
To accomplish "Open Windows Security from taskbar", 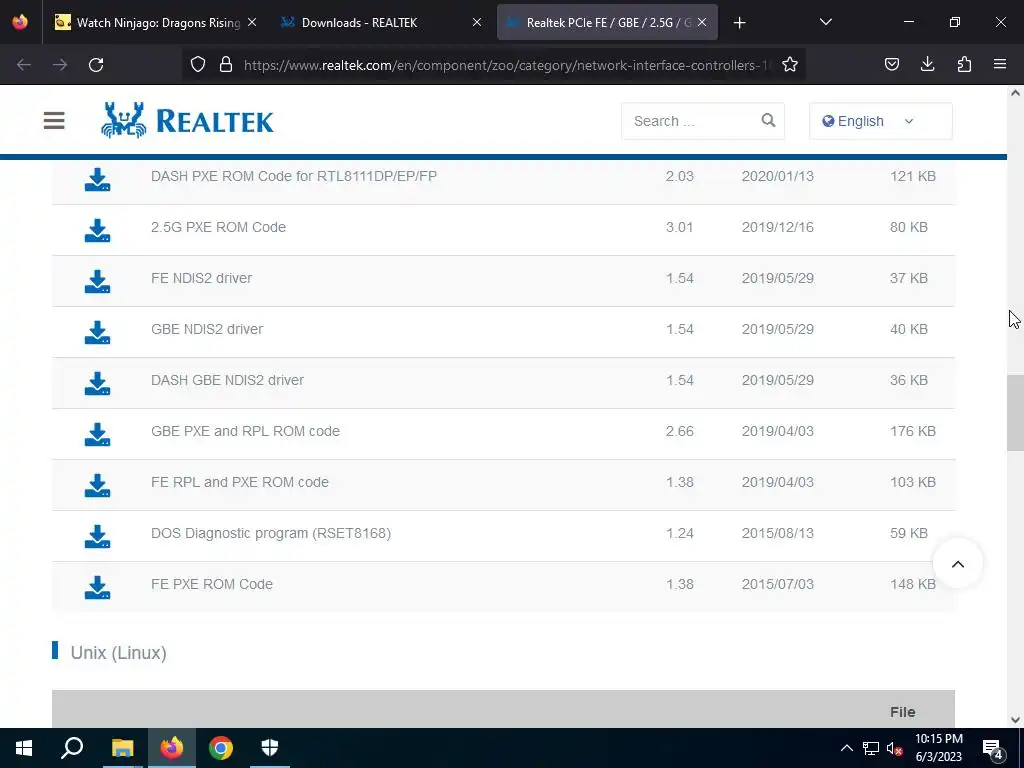I will point(270,748).
